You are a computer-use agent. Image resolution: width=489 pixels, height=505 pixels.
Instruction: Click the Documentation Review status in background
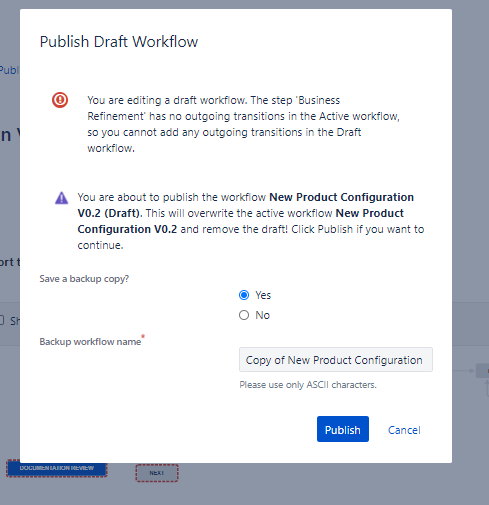click(x=57, y=469)
